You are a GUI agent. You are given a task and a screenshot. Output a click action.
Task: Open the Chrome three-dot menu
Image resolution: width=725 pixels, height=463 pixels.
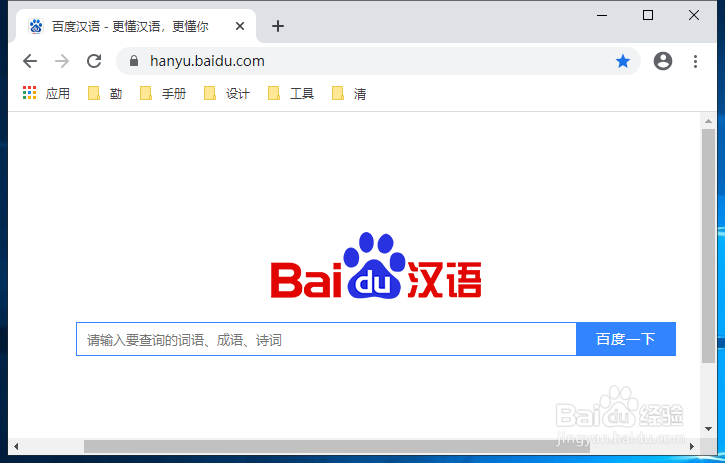(x=695, y=61)
